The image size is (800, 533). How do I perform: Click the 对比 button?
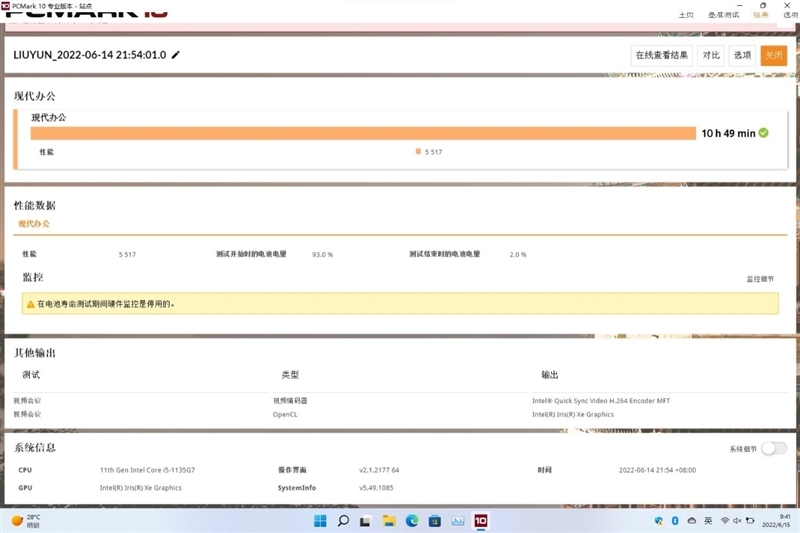711,55
